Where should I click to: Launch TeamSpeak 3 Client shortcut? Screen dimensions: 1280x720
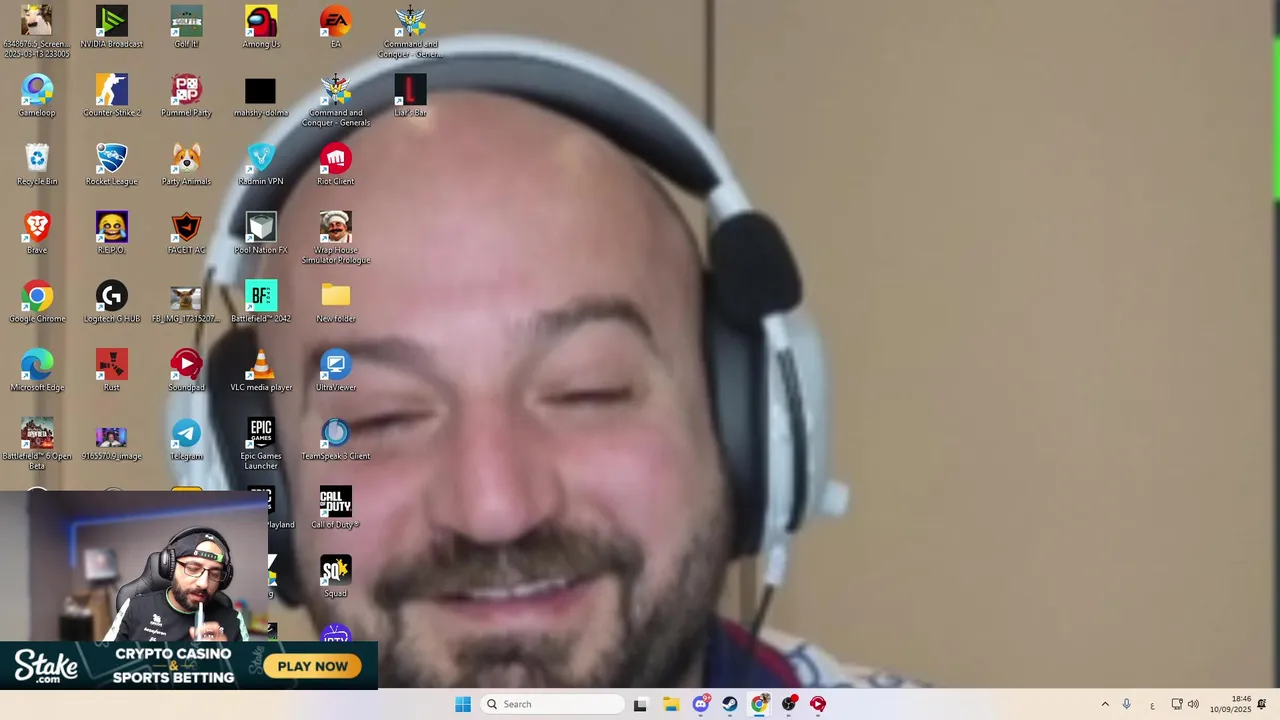click(x=336, y=440)
